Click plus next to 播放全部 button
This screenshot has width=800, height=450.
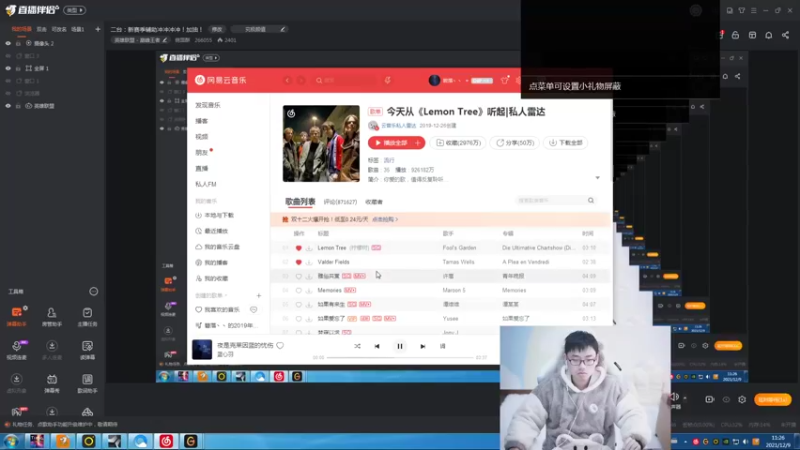(x=418, y=143)
